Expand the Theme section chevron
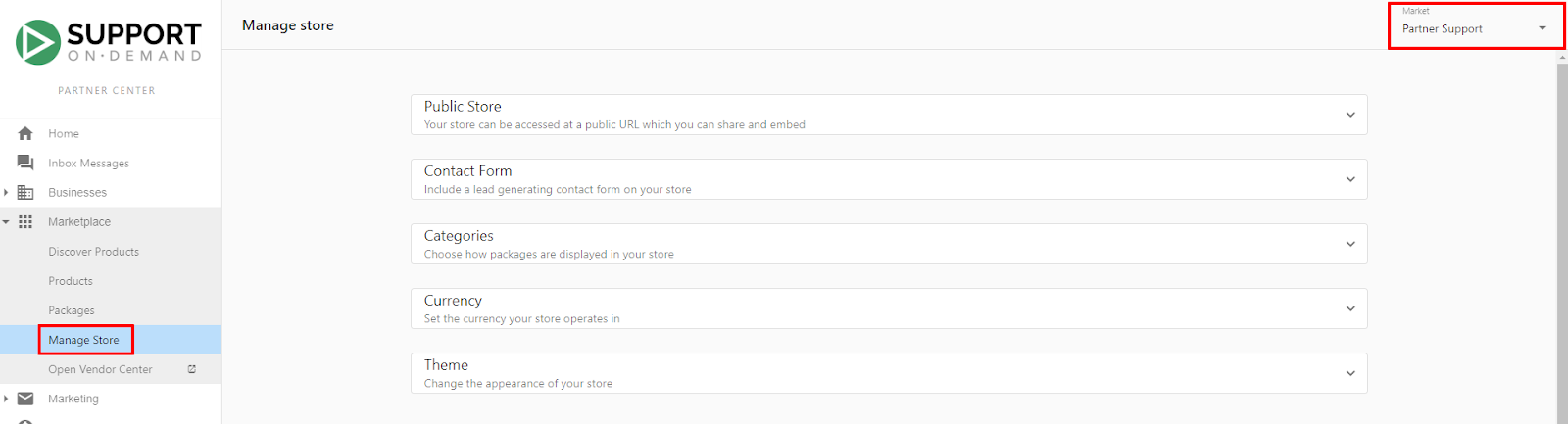The width and height of the screenshot is (1568, 424). (1350, 373)
